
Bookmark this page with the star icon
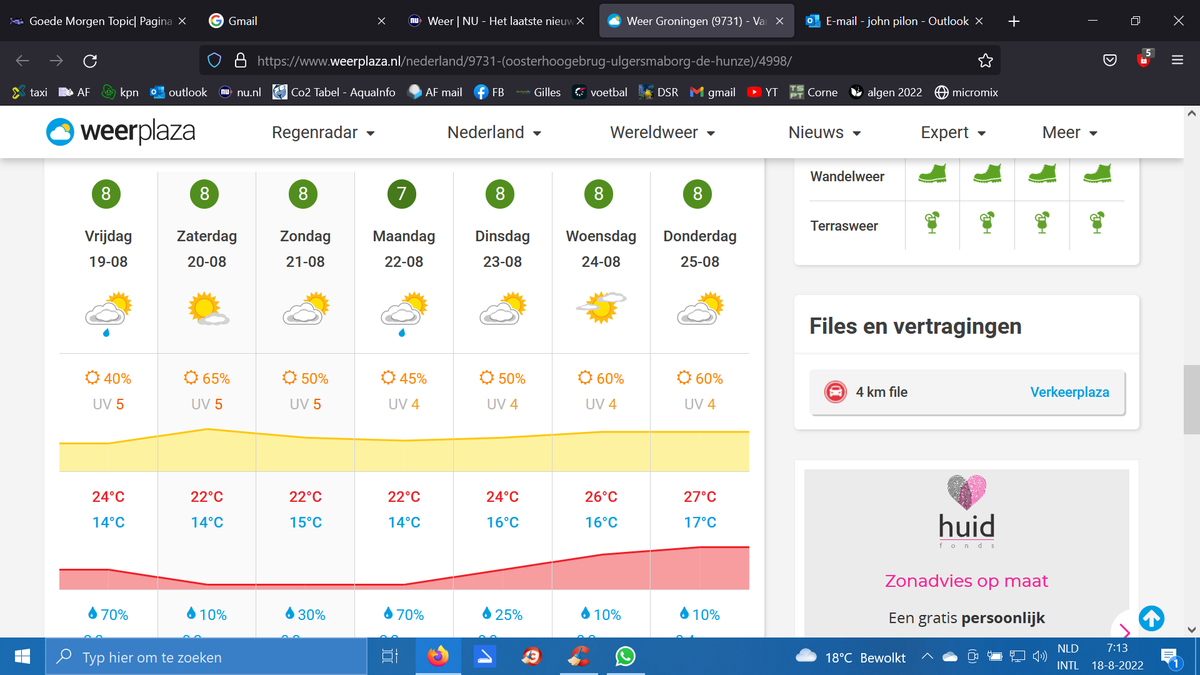tap(985, 61)
